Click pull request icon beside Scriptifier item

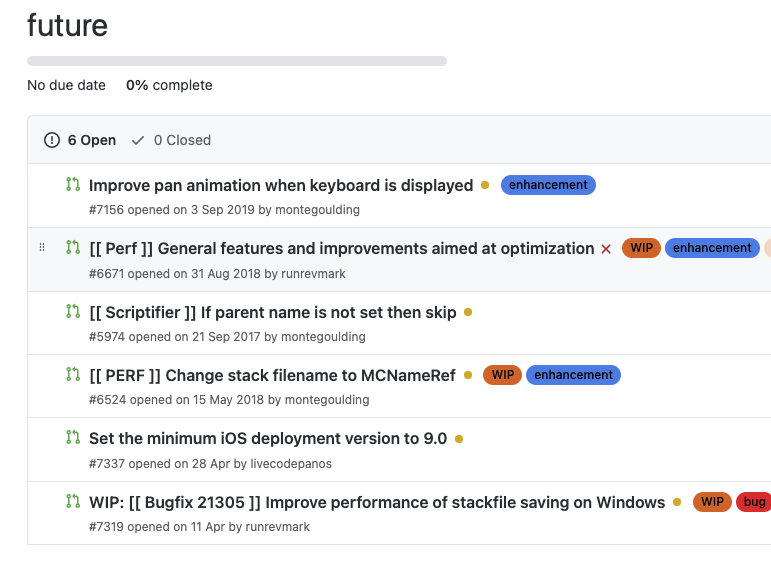coord(72,311)
